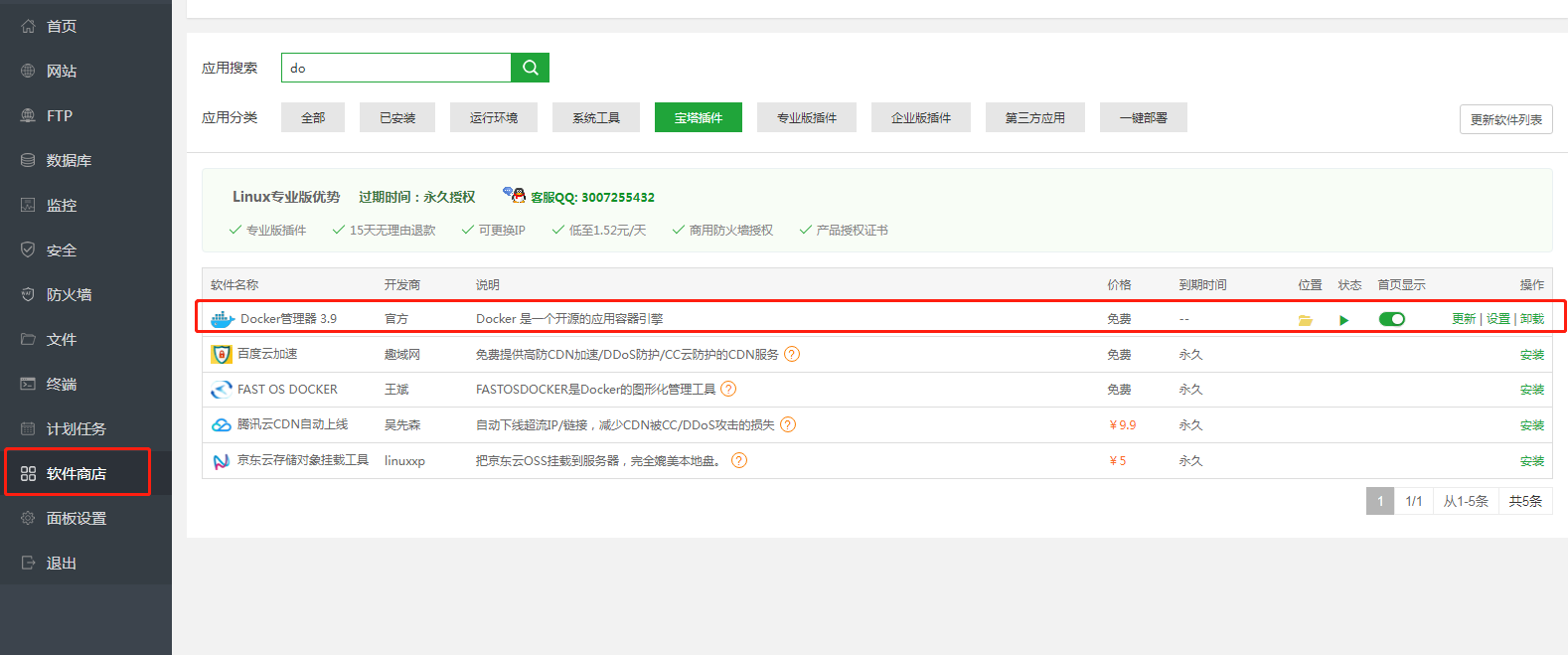Click the 百度云加速 shield icon
Viewport: 1568px width, 655px height.
222,354
